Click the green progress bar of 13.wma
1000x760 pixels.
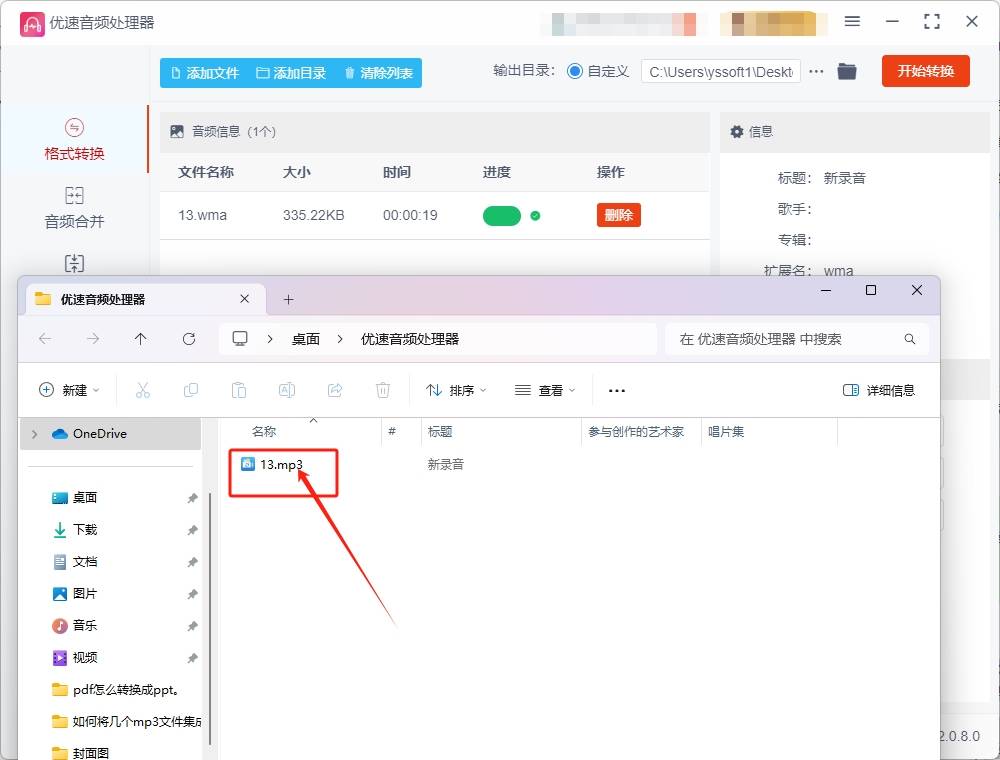coord(502,216)
